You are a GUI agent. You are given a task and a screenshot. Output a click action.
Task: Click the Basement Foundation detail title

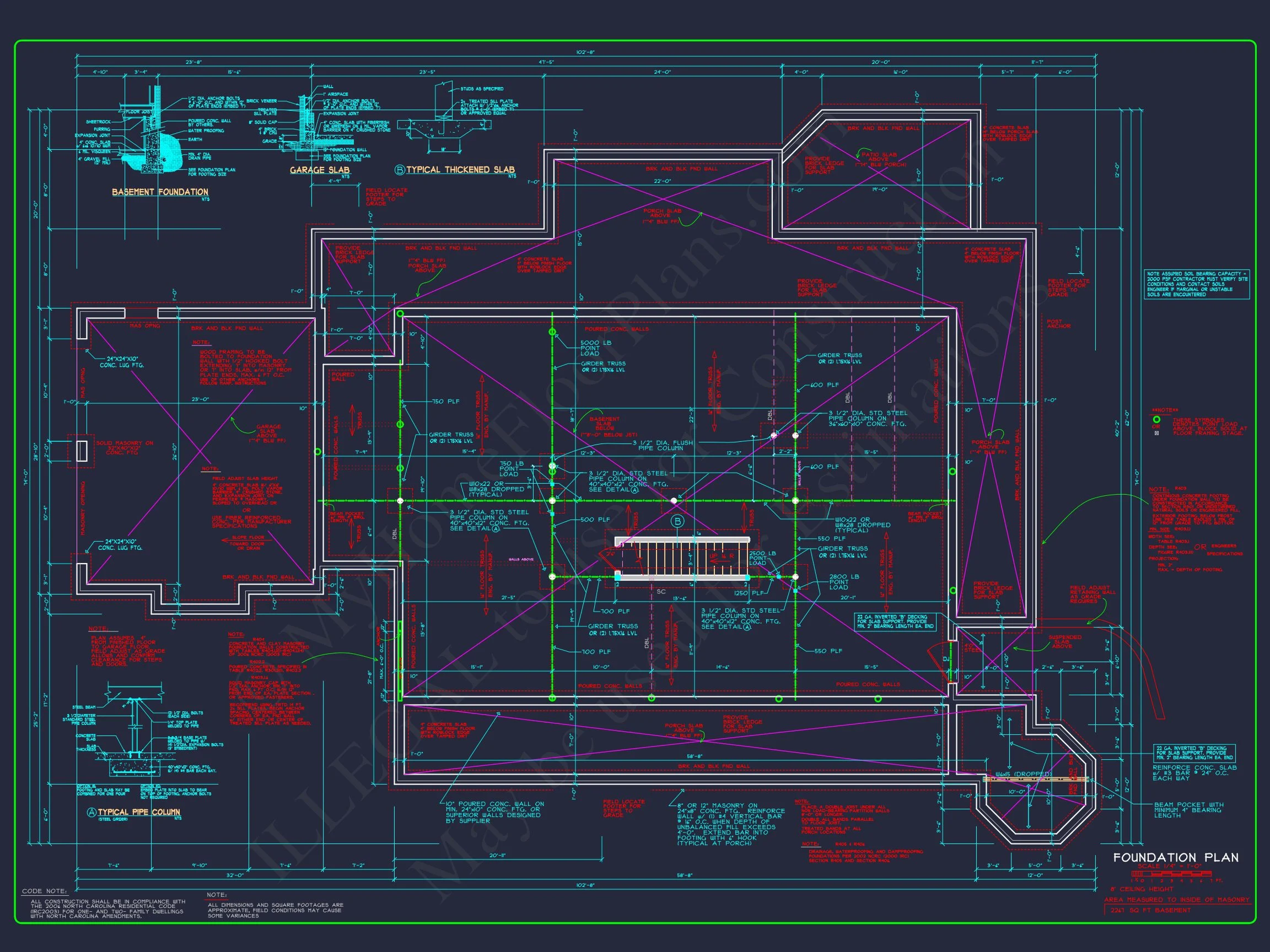(x=160, y=192)
